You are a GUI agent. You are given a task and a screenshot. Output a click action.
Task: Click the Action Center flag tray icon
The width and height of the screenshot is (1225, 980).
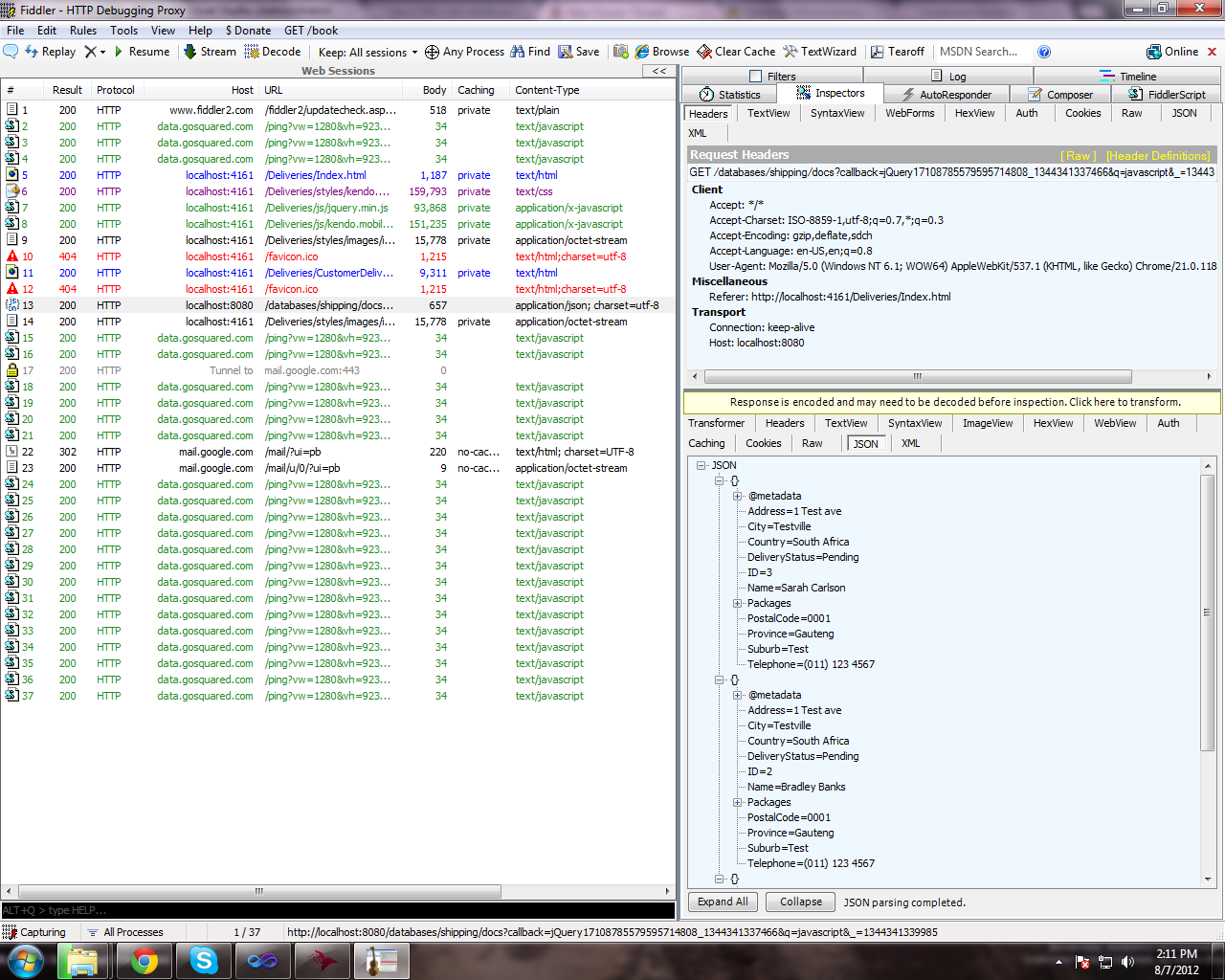tap(1082, 962)
